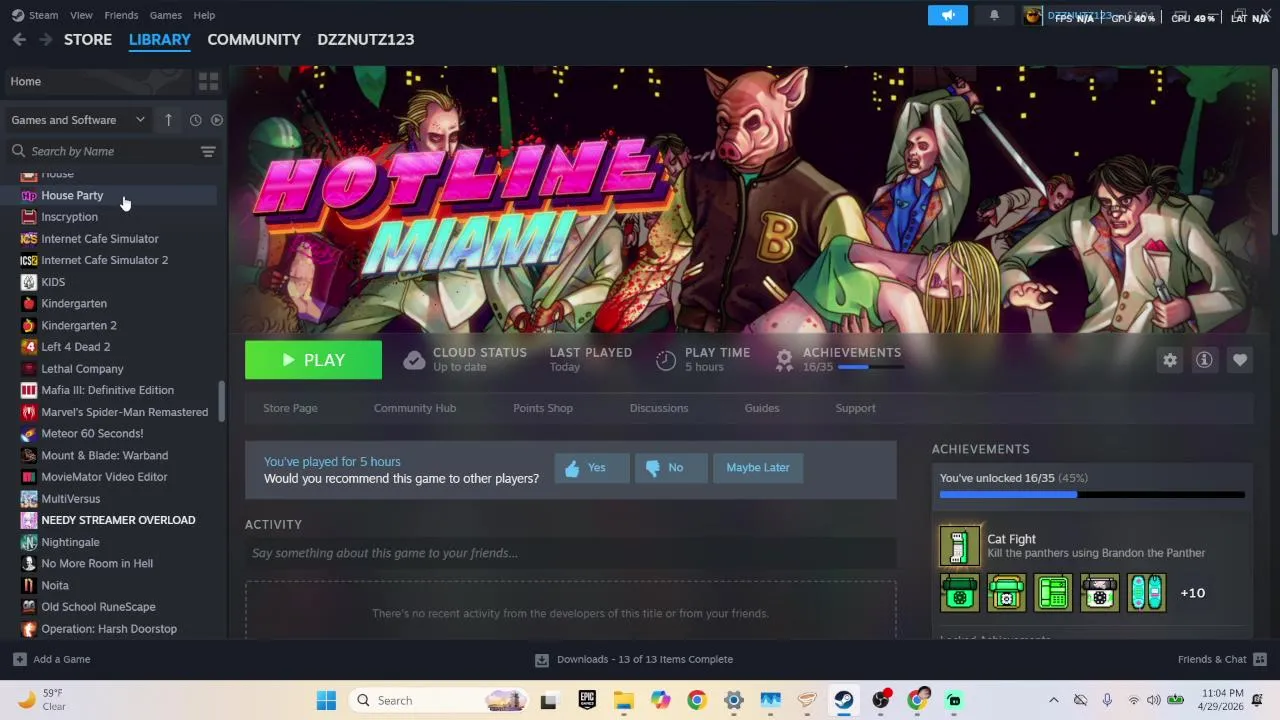Open the Community Hub link
The width and height of the screenshot is (1280, 720).
pos(415,408)
